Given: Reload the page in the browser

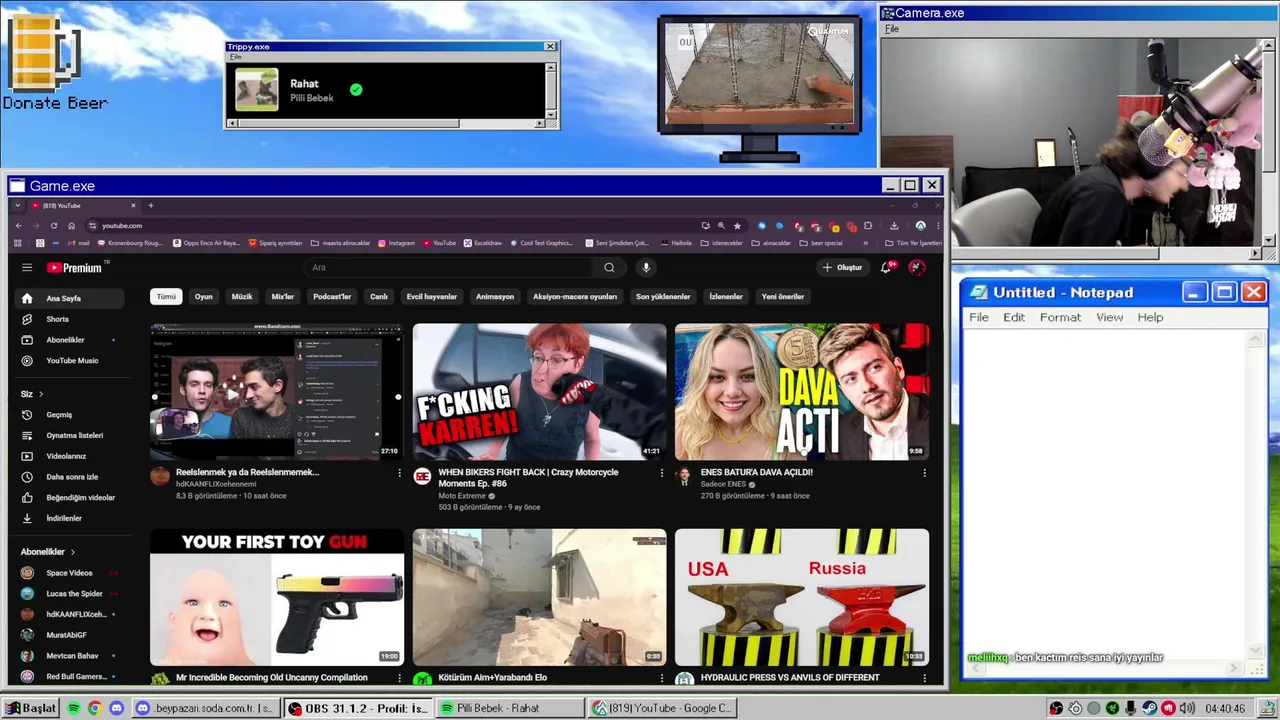Looking at the screenshot, I should (x=54, y=226).
